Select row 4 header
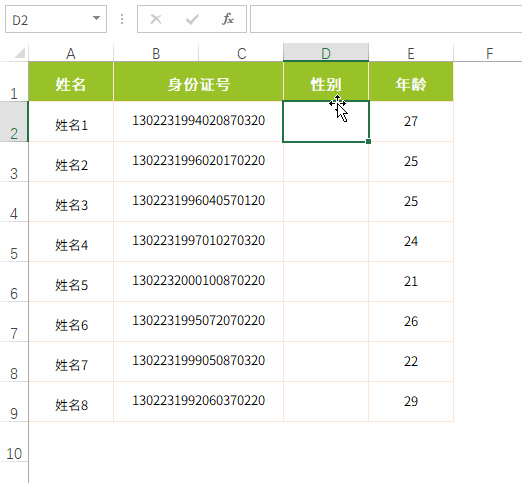The width and height of the screenshot is (522, 483). point(14,202)
